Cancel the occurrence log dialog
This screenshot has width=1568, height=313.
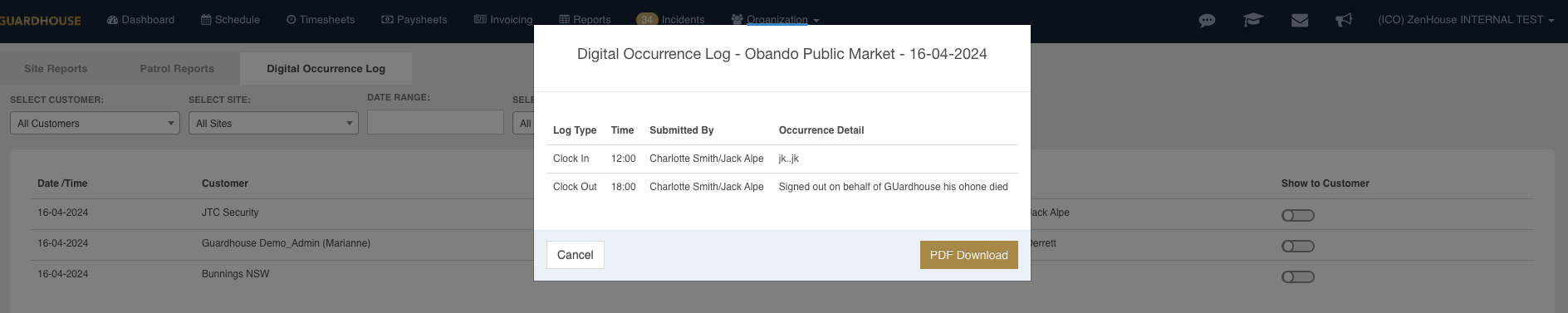click(x=576, y=255)
